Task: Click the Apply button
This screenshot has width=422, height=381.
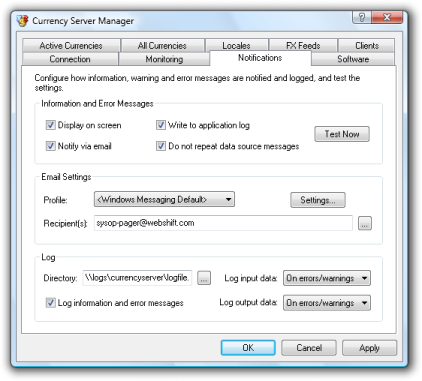Action: click(369, 348)
